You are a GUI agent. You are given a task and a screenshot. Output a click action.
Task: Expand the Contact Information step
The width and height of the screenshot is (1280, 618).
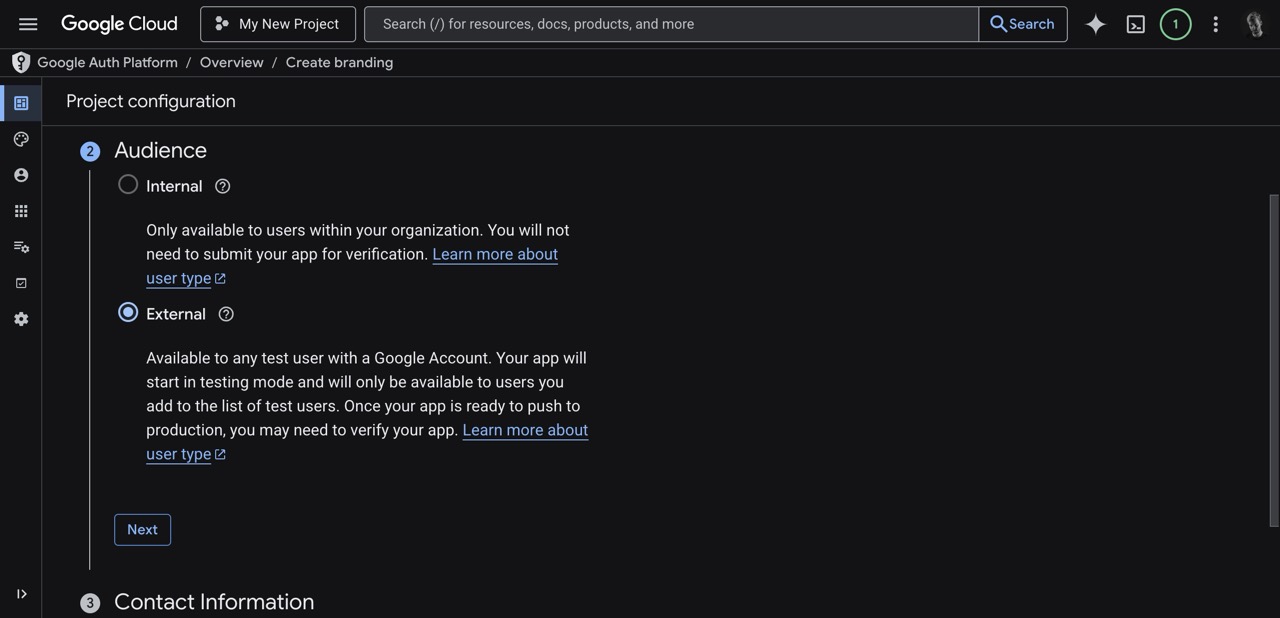[x=214, y=602]
